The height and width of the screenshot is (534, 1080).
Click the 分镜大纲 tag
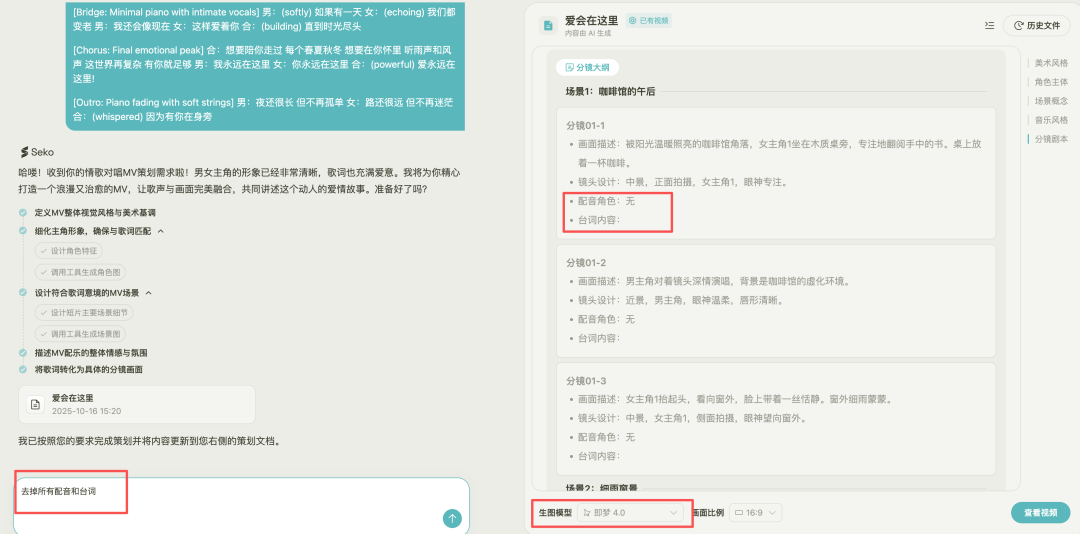pyautogui.click(x=587, y=68)
